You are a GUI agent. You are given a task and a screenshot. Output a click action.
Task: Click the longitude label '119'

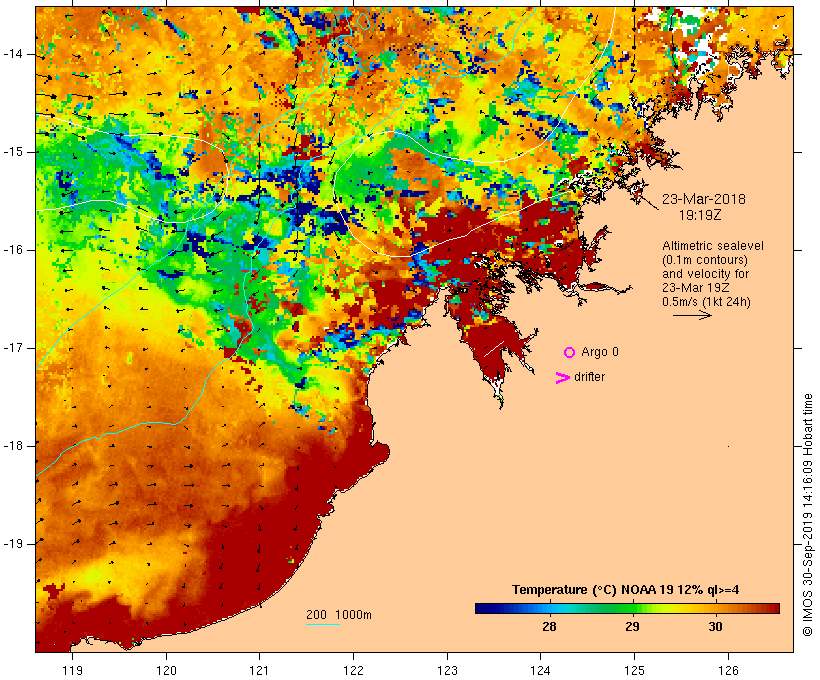pyautogui.click(x=72, y=670)
